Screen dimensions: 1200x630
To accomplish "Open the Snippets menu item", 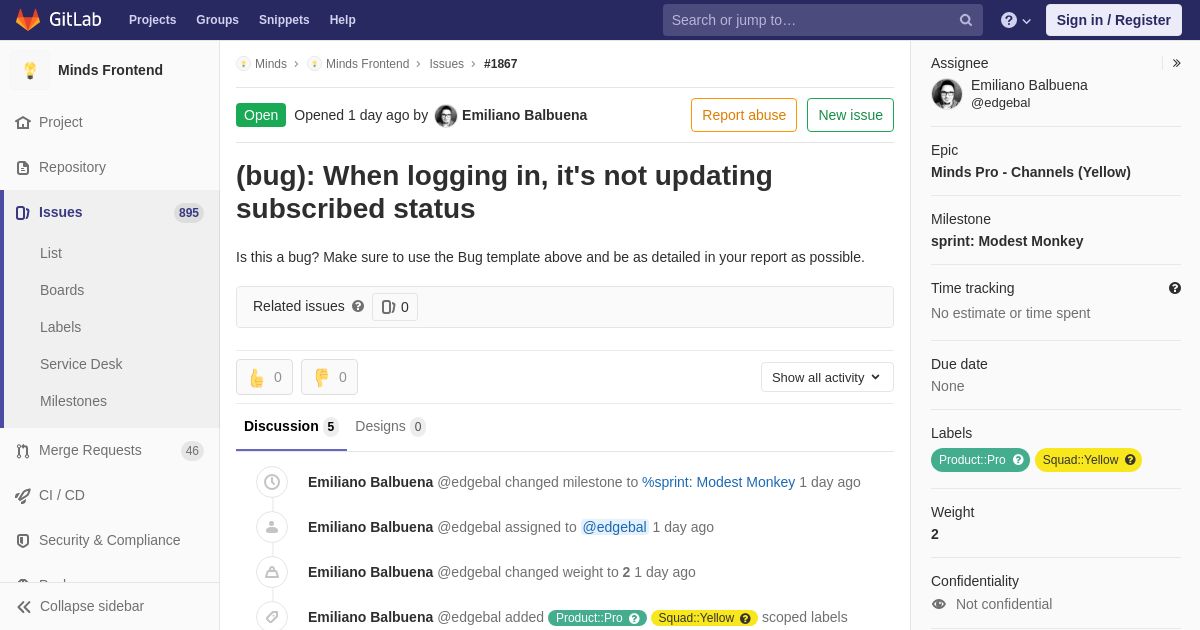I will point(284,20).
